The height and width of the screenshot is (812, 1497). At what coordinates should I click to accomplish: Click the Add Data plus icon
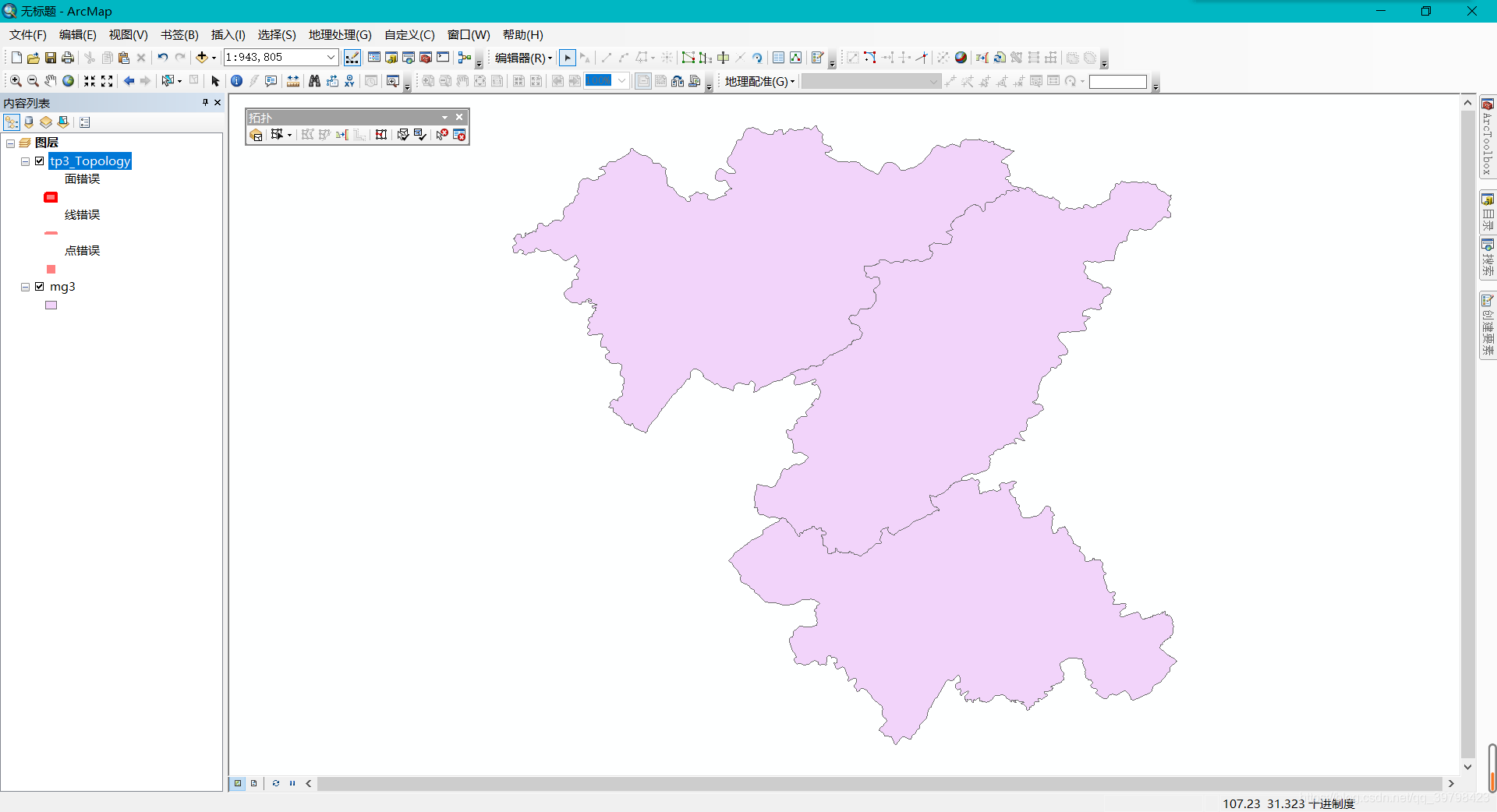pos(201,58)
